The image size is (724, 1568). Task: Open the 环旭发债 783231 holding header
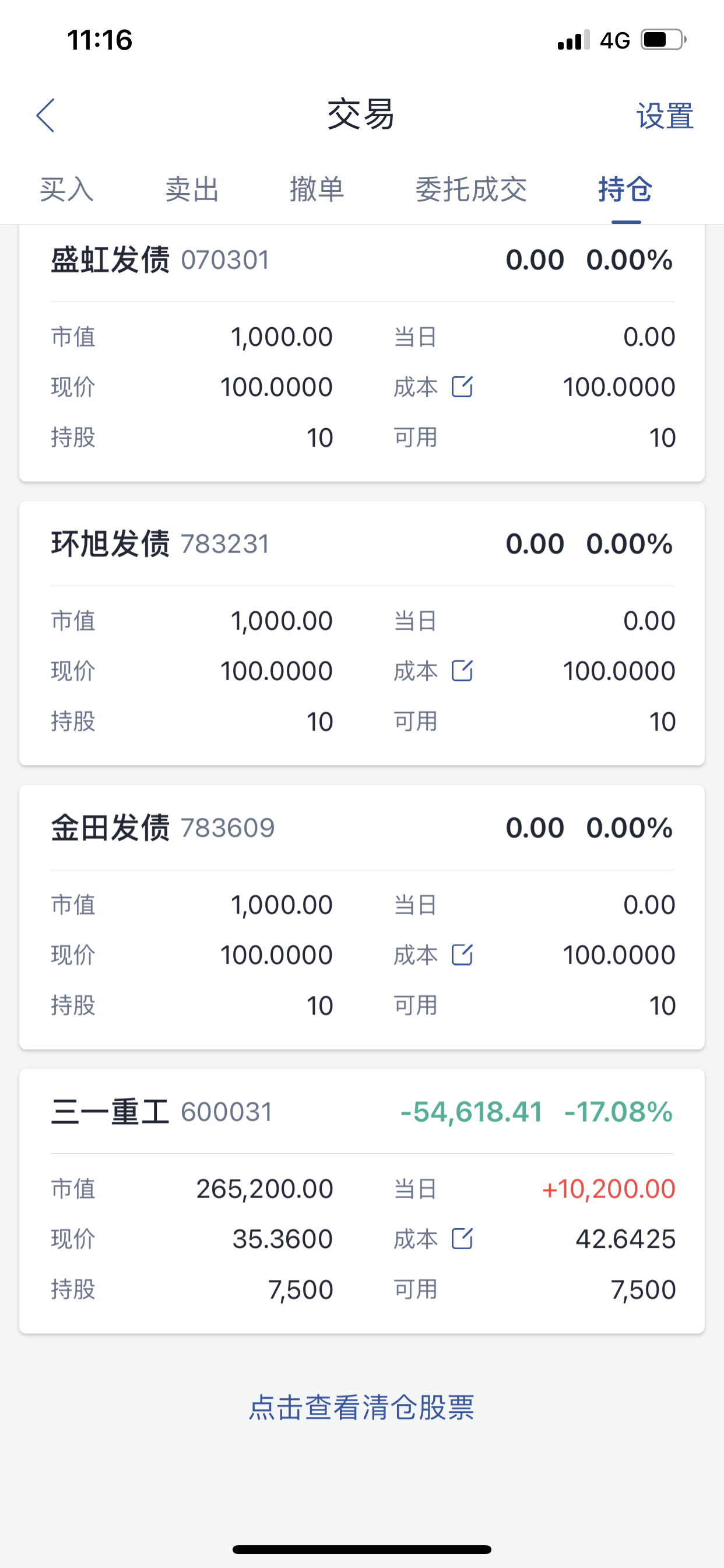[160, 544]
